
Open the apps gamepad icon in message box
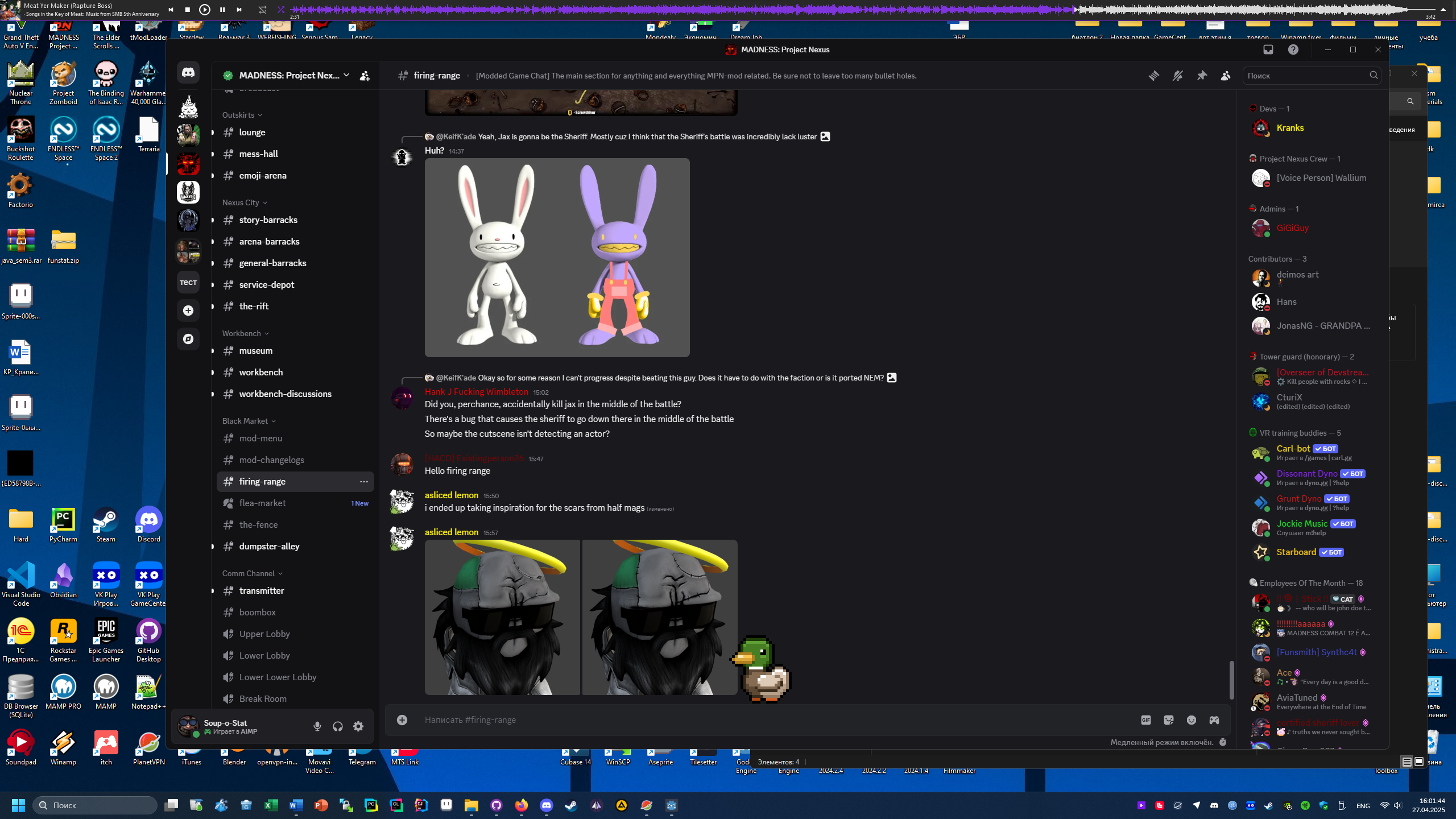1214,720
